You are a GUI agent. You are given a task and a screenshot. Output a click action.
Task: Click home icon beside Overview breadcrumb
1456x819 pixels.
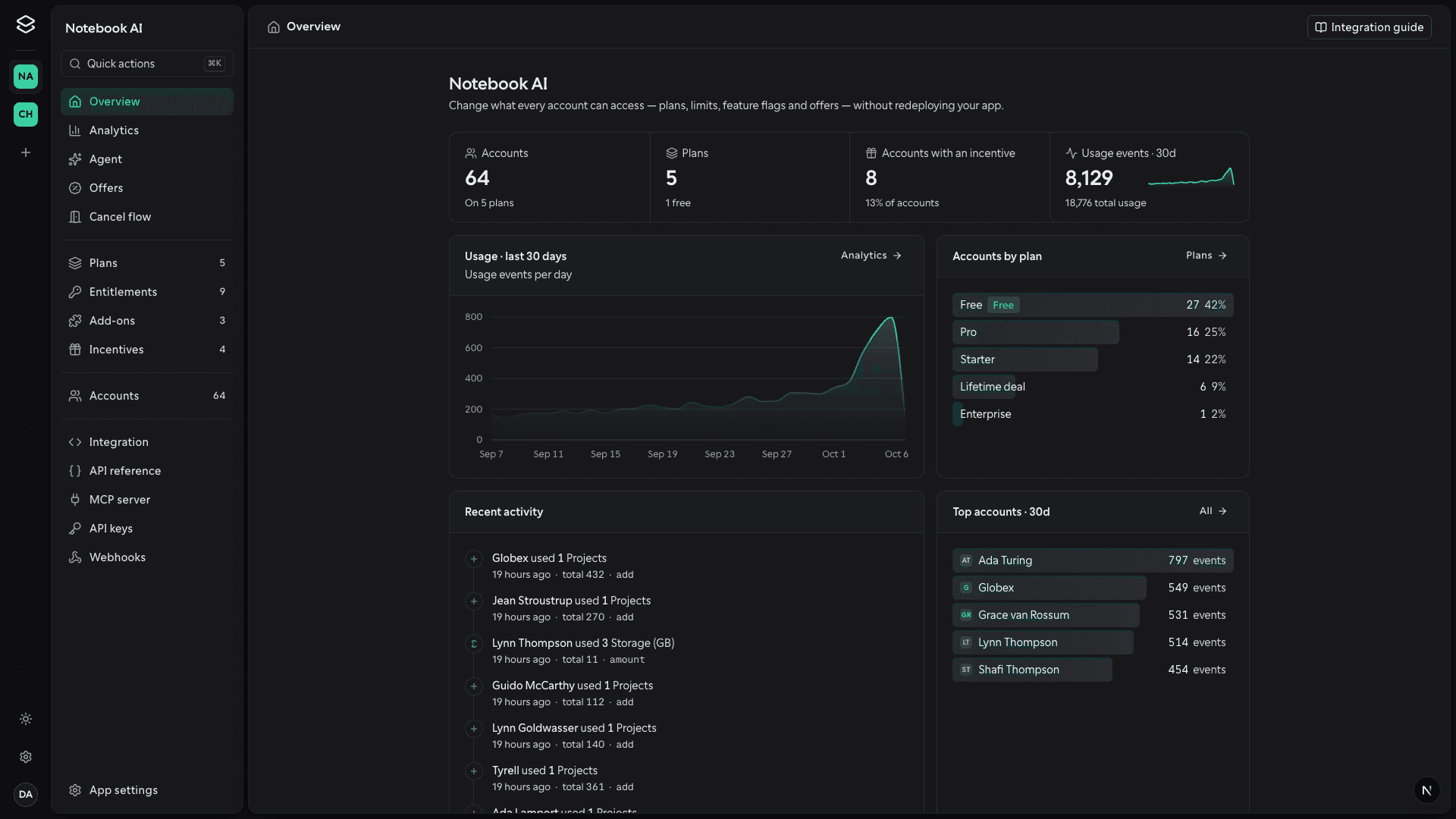pos(274,27)
